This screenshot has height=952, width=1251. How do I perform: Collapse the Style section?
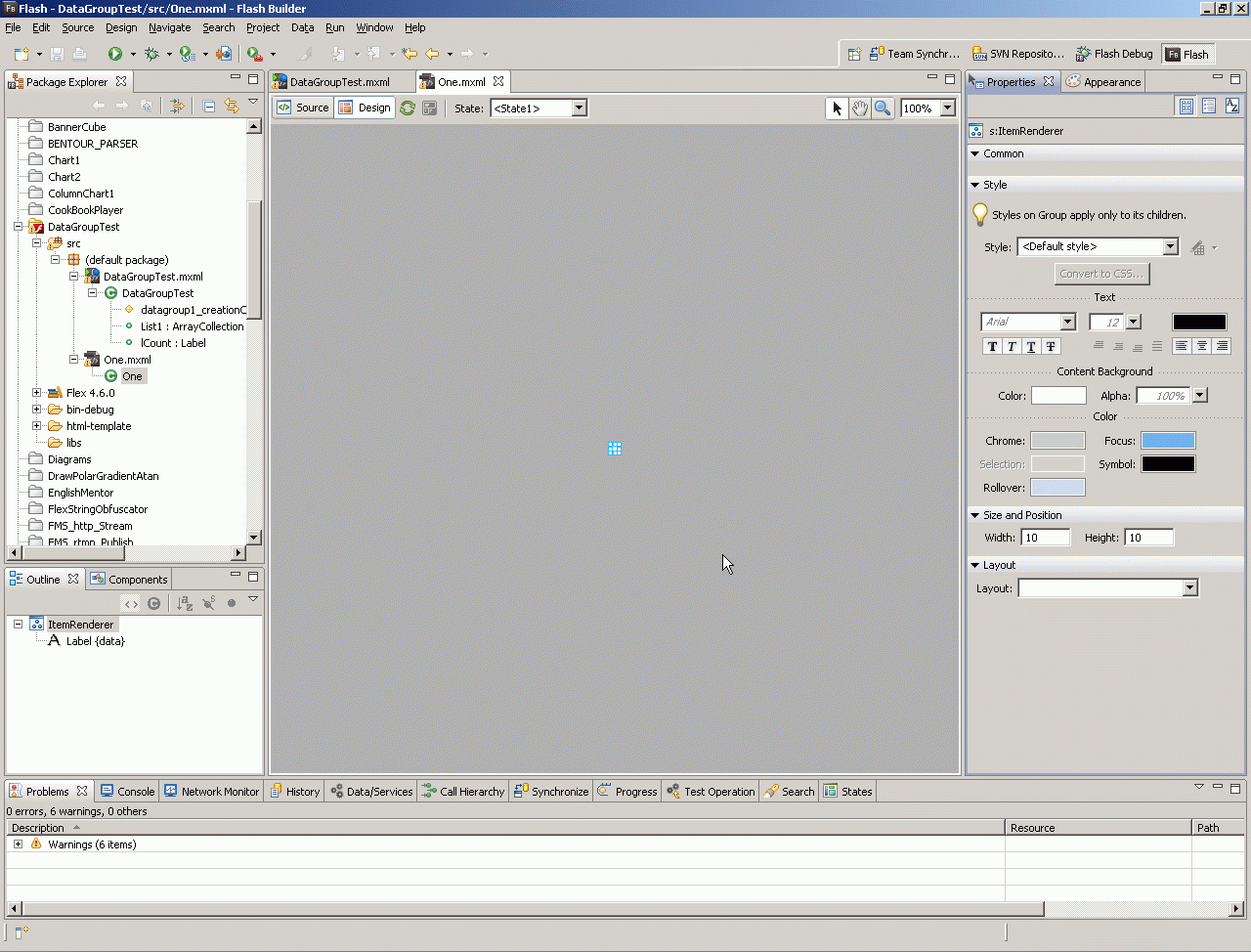[975, 185]
